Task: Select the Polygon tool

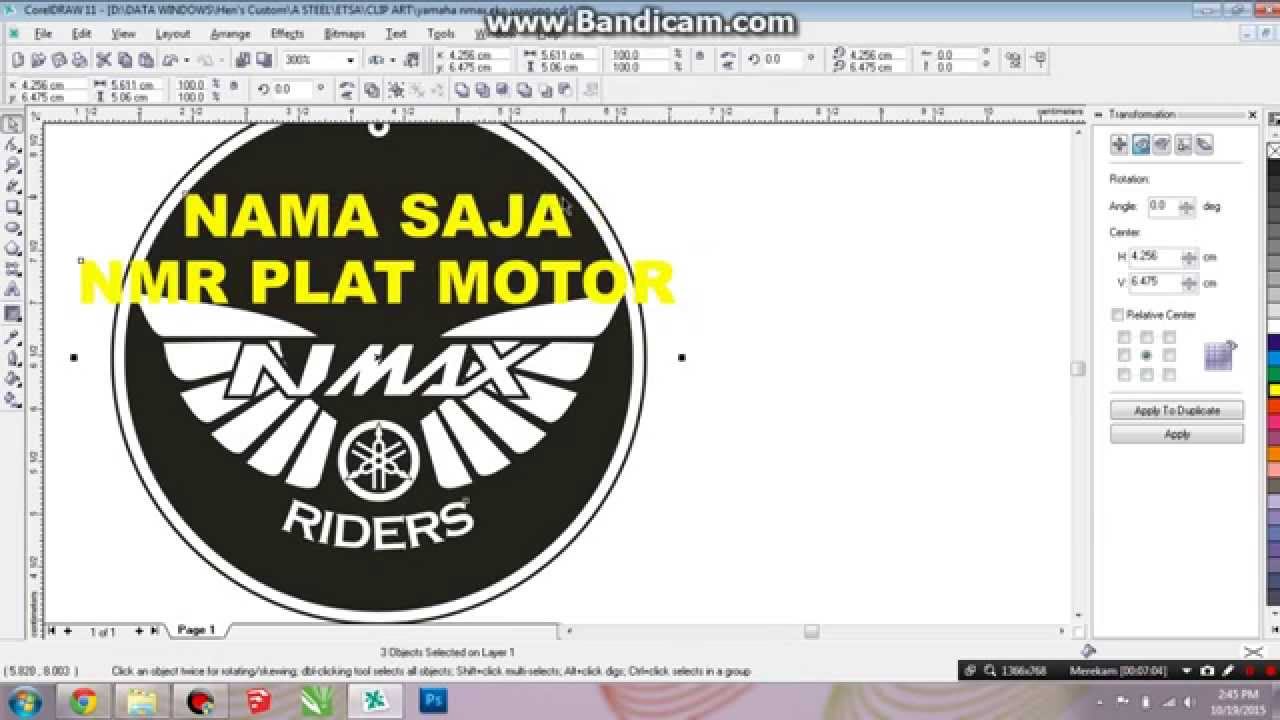Action: click(x=12, y=248)
